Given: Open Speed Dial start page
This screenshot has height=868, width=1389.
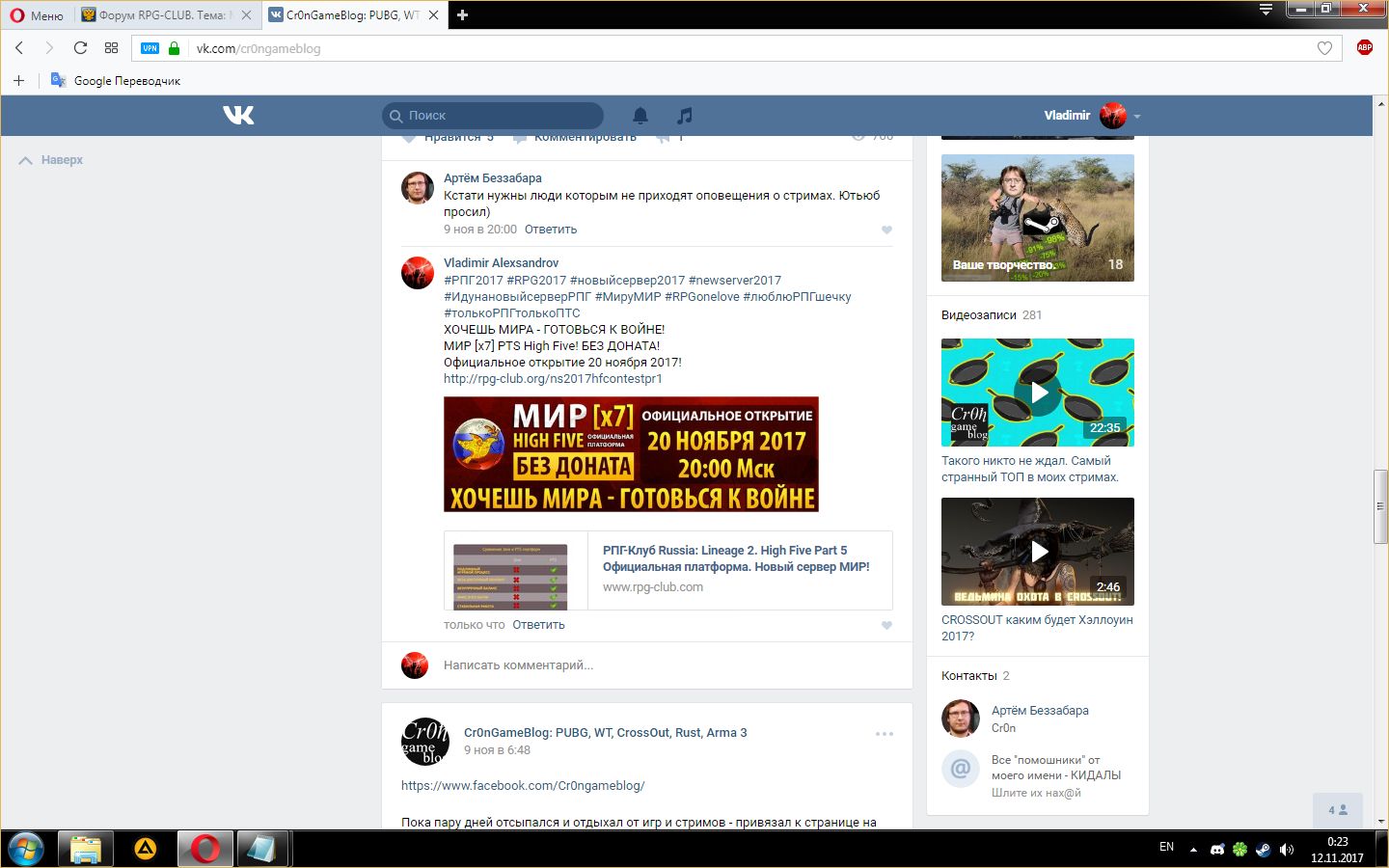Looking at the screenshot, I should point(111,48).
